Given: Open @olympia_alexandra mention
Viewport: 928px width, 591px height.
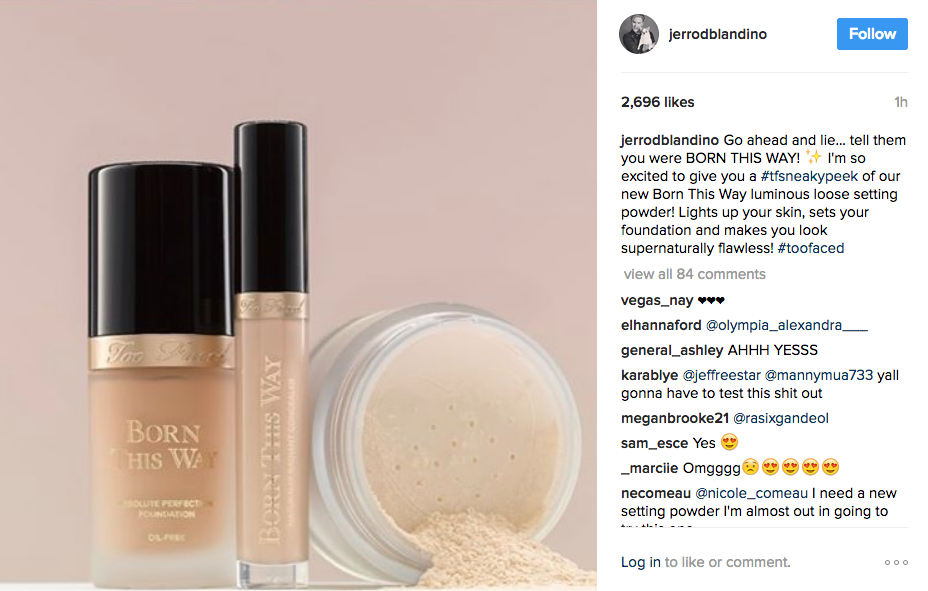Looking at the screenshot, I should [x=787, y=325].
